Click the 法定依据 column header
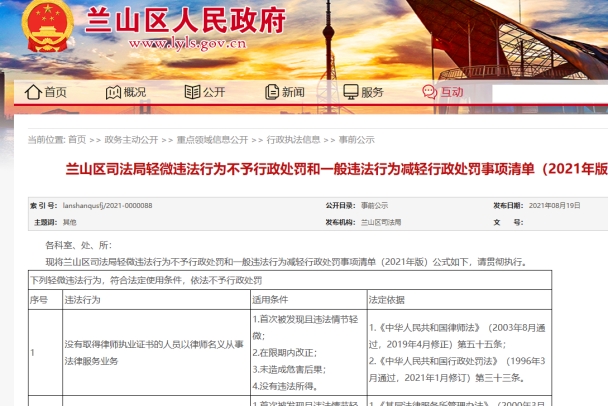608x407 pixels. (x=387, y=300)
